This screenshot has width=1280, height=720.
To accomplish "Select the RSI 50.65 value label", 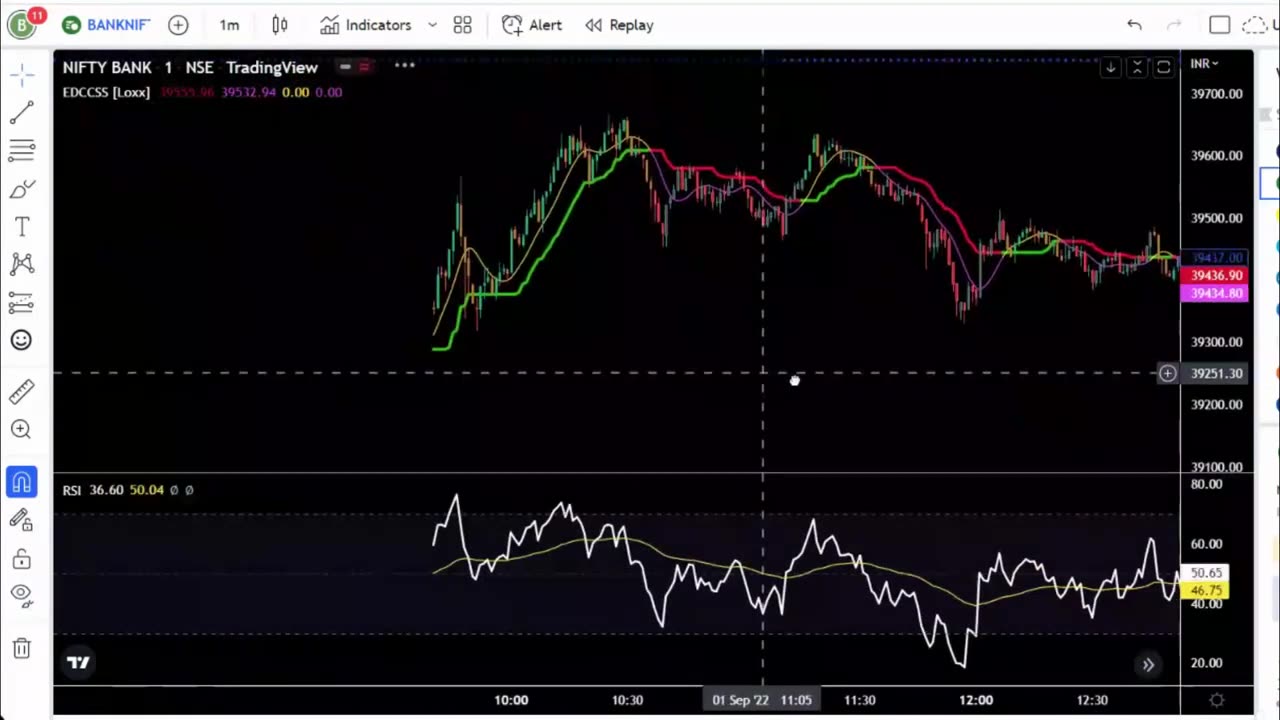I will (x=1205, y=573).
